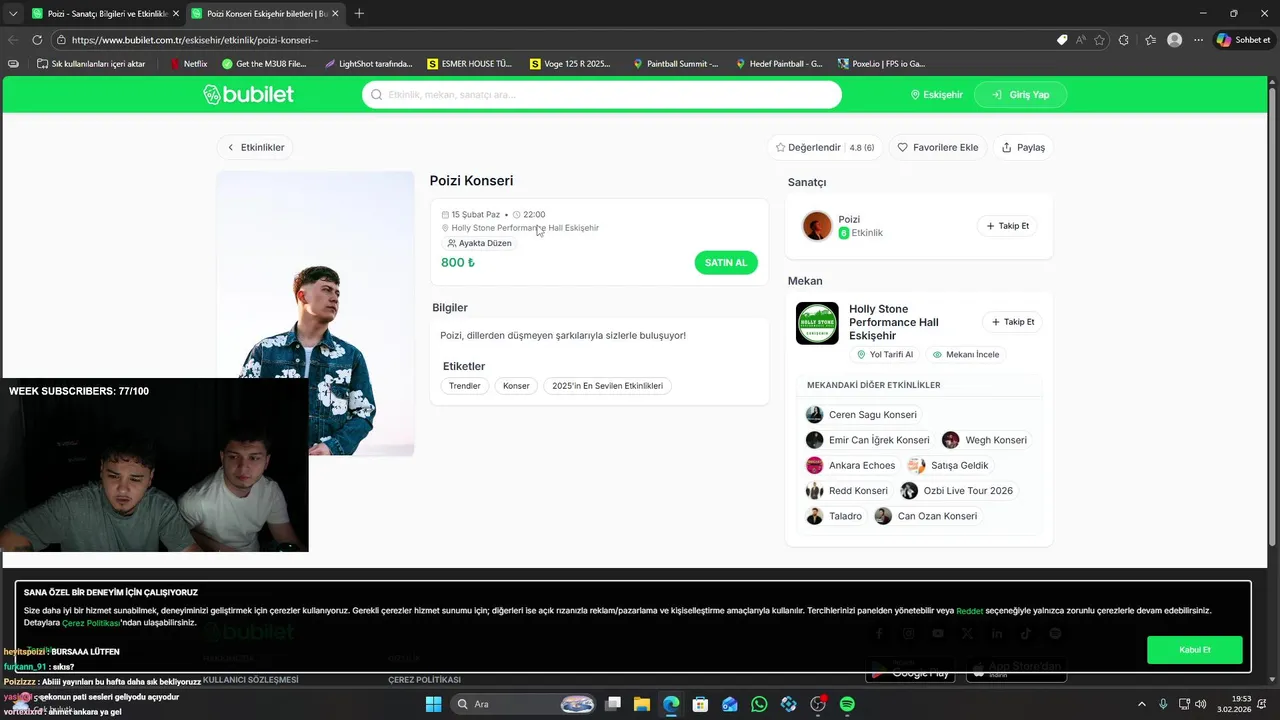Click the star icon beside Değerlendir
The width and height of the screenshot is (1280, 720).
781,147
